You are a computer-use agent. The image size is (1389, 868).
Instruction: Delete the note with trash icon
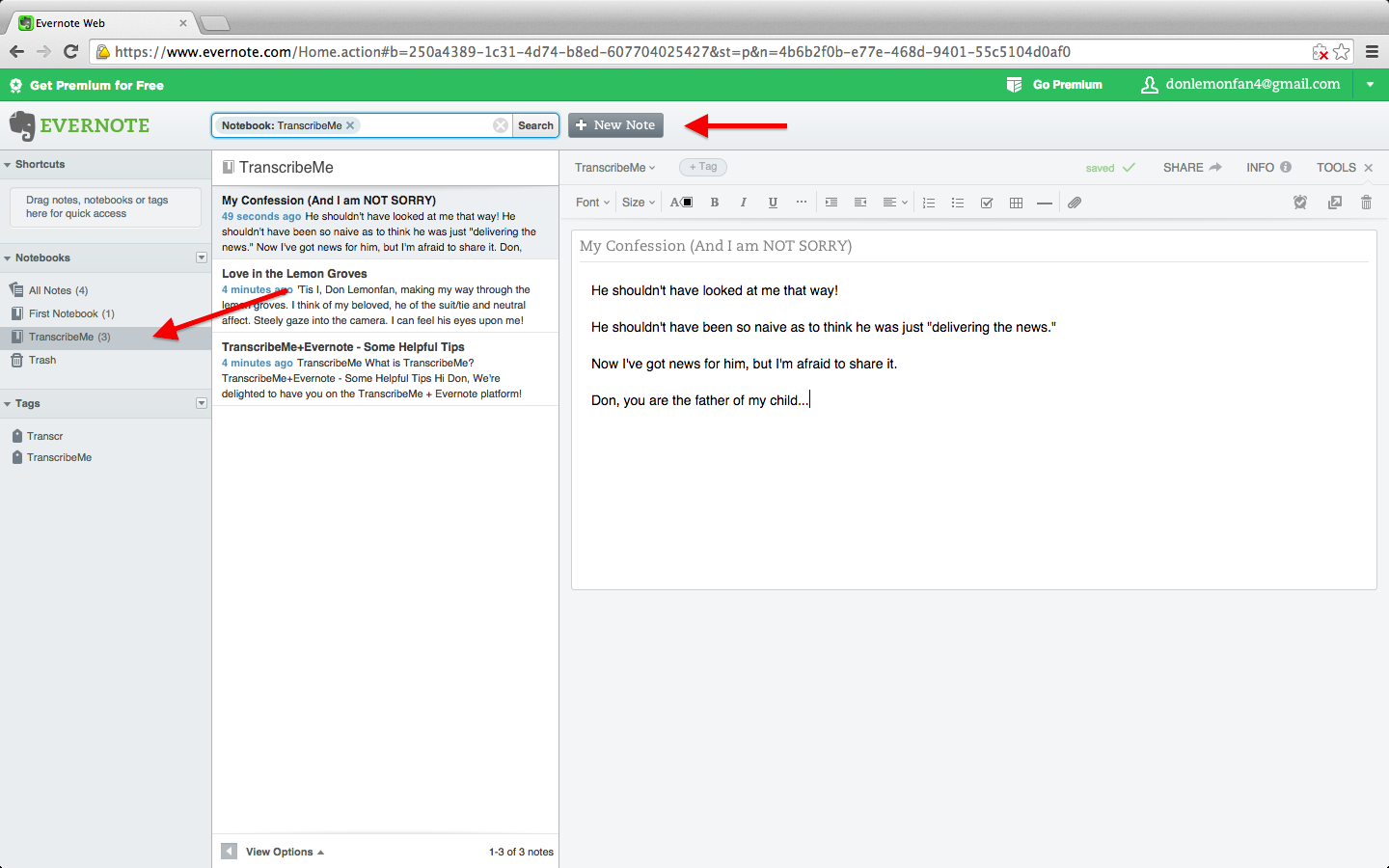(x=1366, y=203)
